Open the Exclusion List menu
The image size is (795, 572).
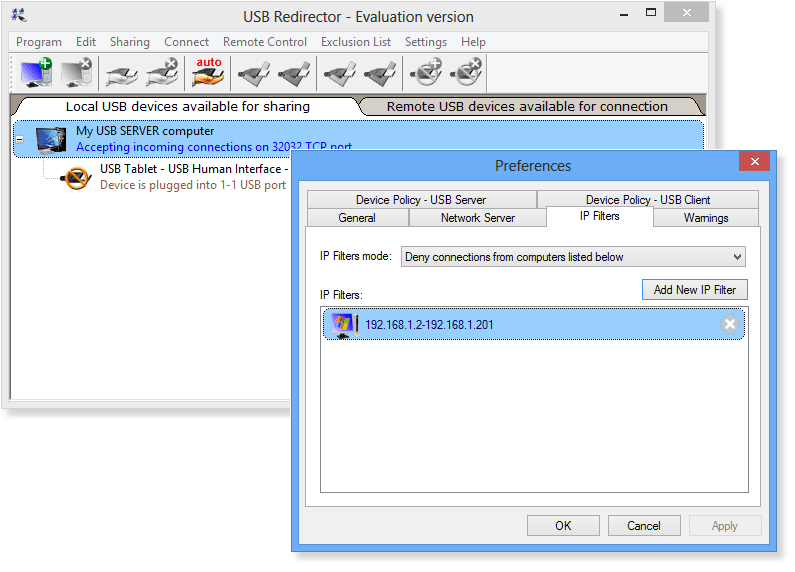tap(355, 42)
